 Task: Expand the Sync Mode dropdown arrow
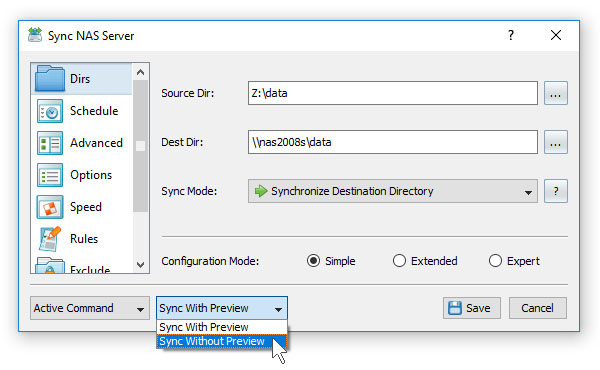528,192
